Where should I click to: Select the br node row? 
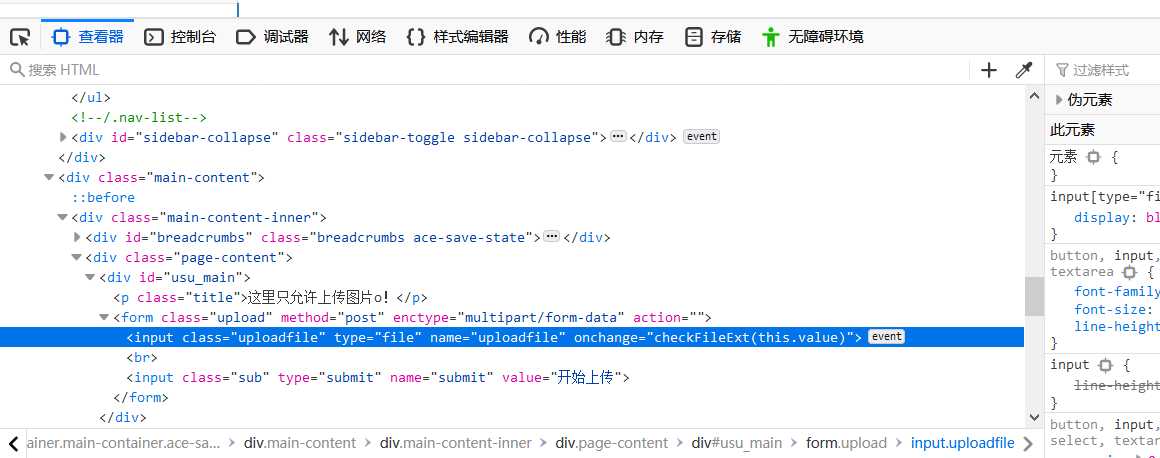point(512,357)
